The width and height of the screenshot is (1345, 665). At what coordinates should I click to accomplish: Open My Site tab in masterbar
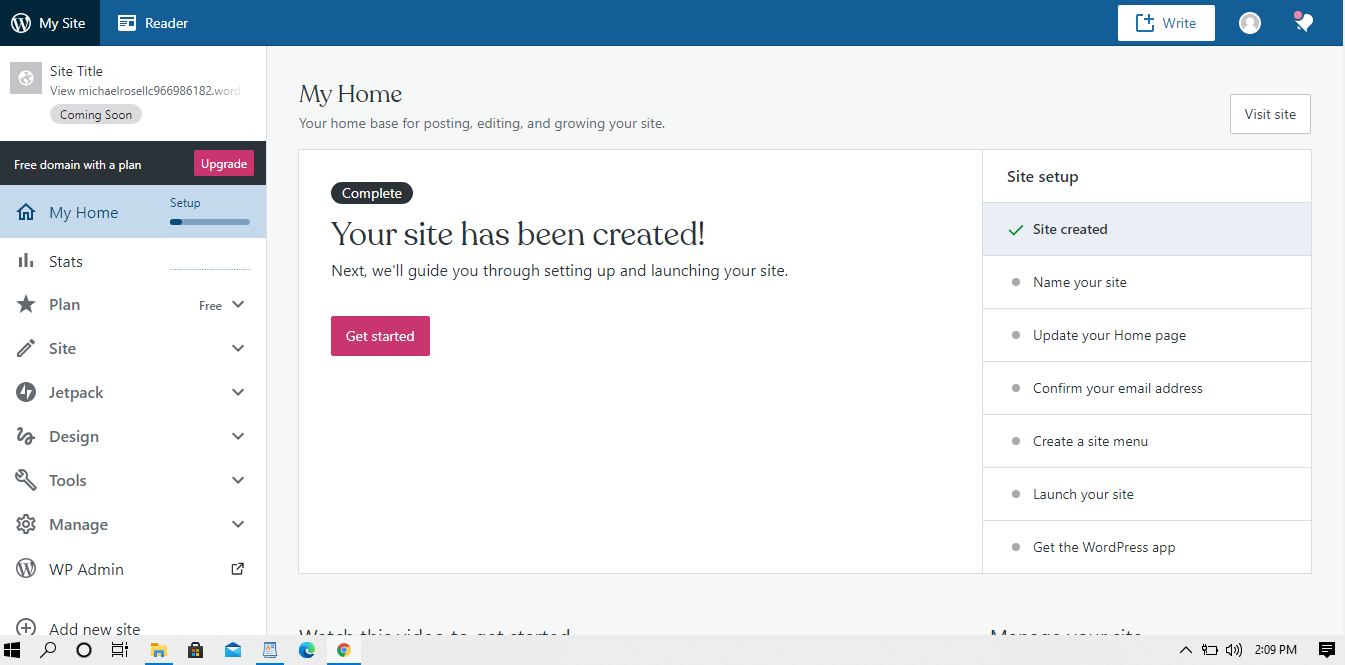coord(50,23)
